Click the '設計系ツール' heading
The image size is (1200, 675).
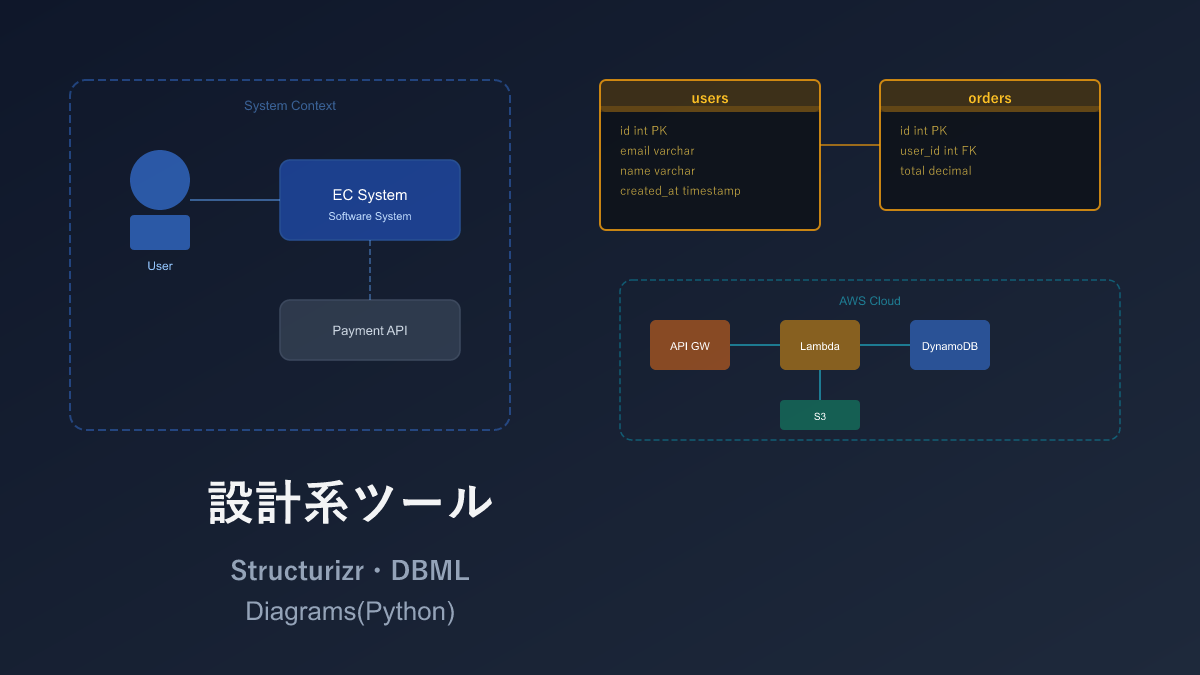pos(351,502)
